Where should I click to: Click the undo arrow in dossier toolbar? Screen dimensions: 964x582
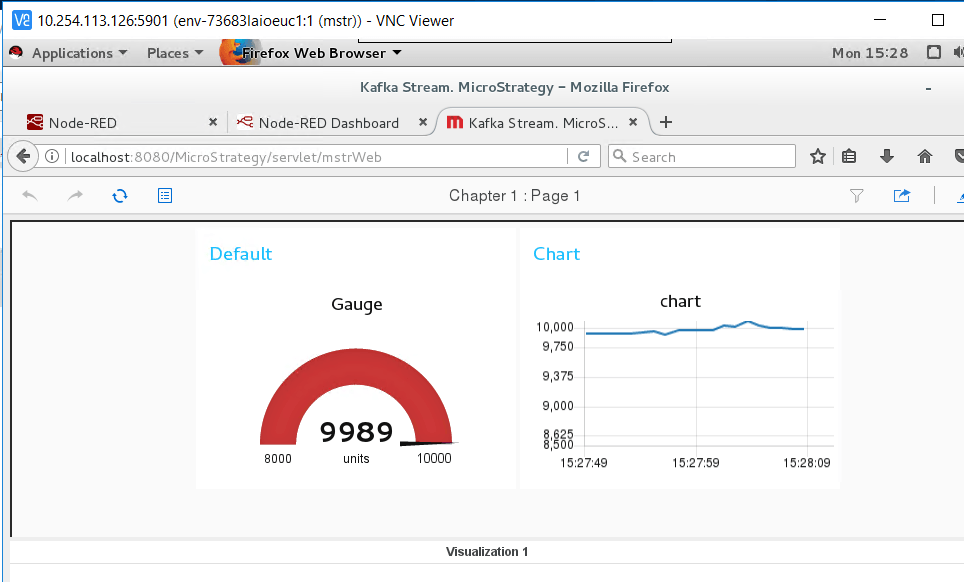[30, 196]
